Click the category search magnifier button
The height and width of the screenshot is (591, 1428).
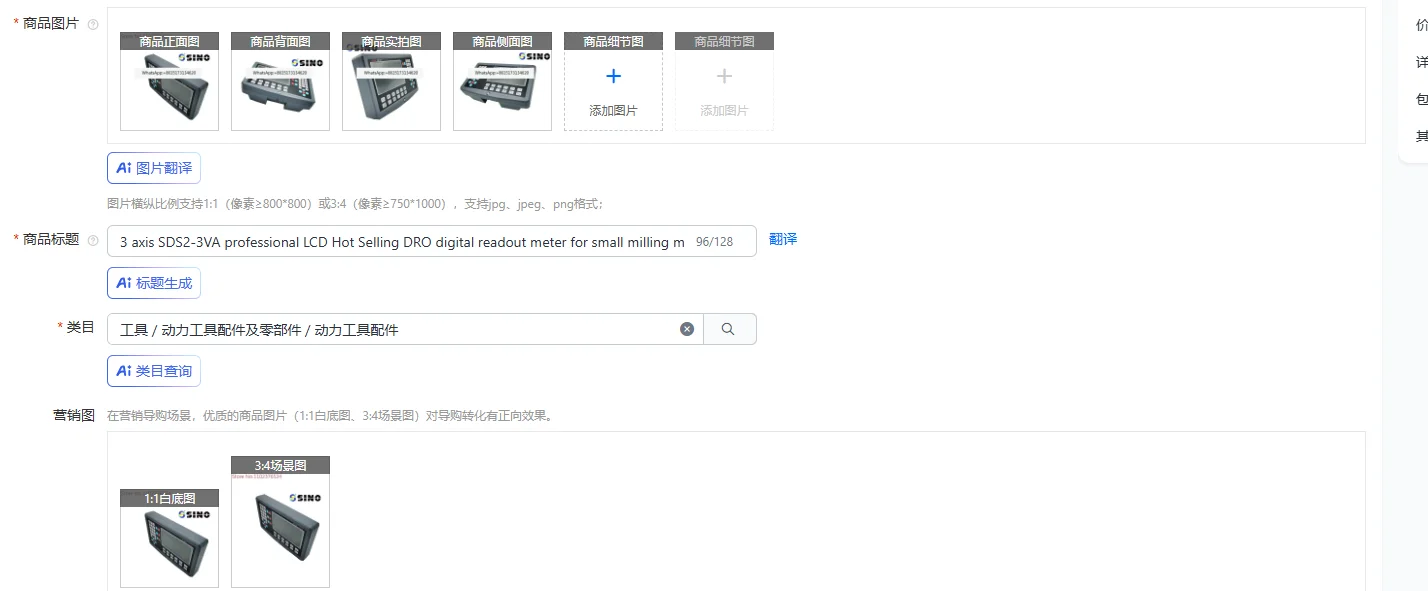(729, 329)
